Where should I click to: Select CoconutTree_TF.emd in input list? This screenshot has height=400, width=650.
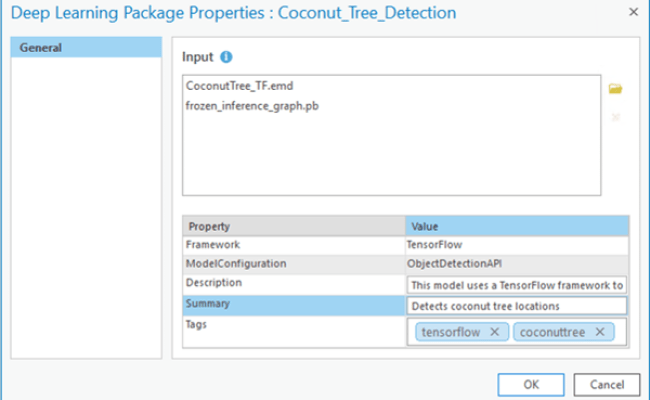(x=239, y=86)
